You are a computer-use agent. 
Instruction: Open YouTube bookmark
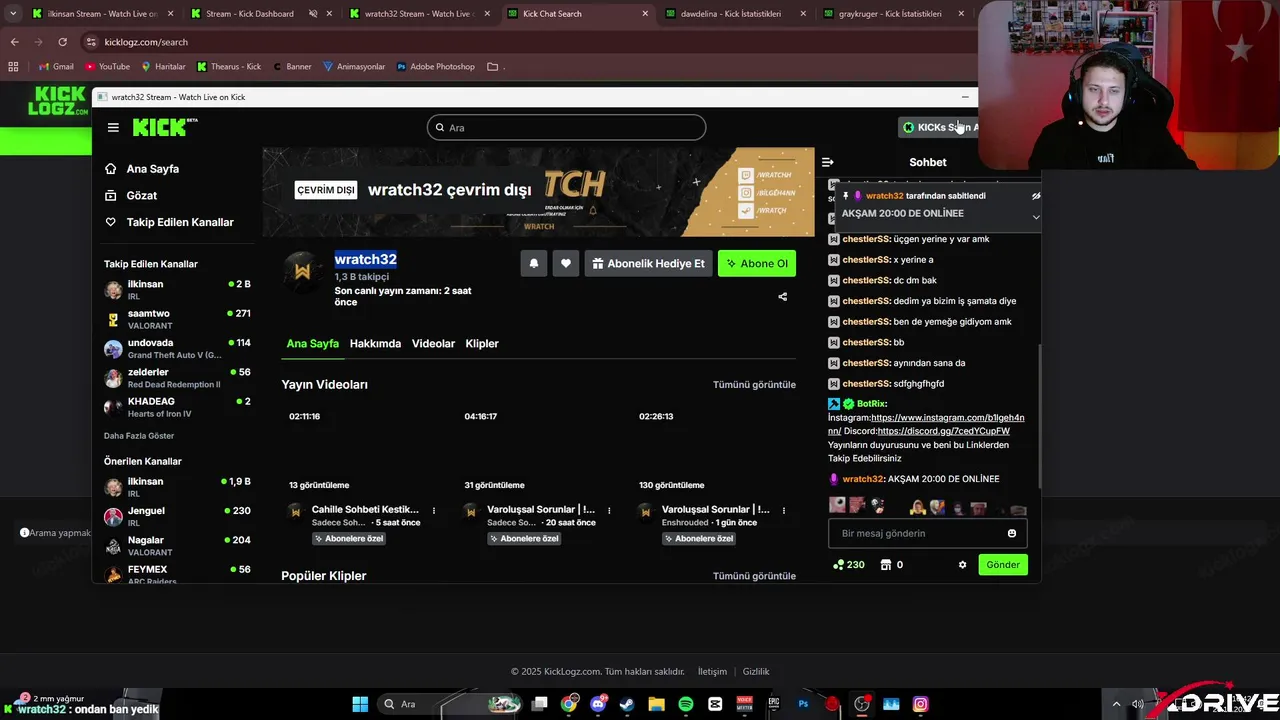tap(107, 66)
